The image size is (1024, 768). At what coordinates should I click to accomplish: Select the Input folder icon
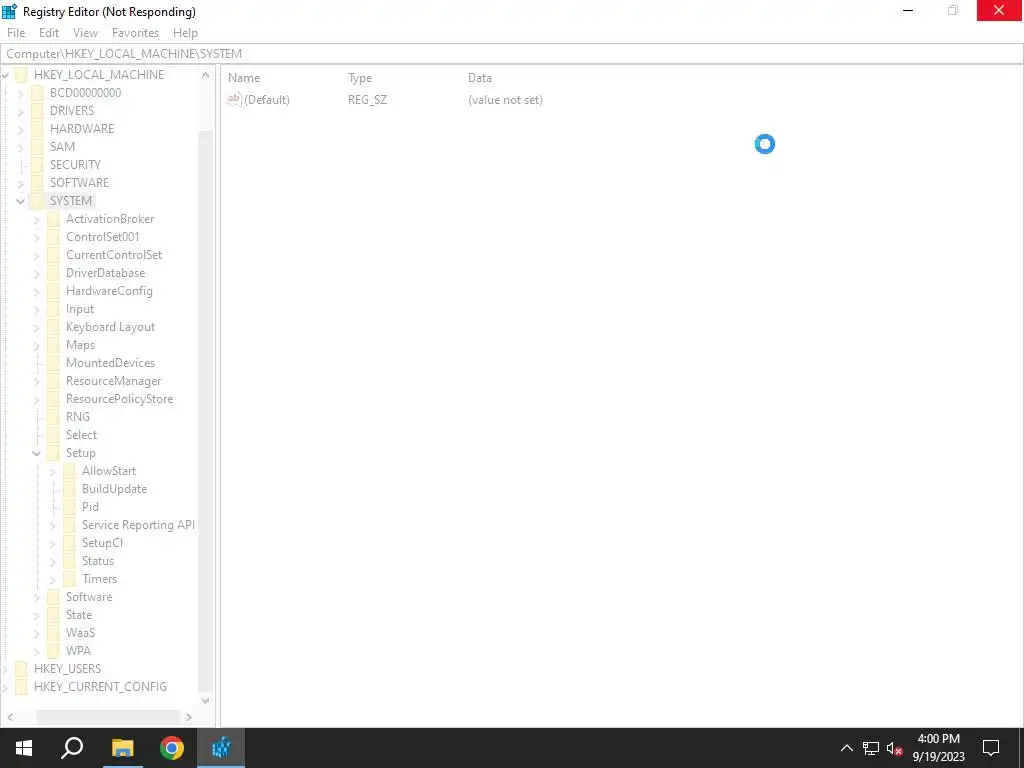pos(54,309)
